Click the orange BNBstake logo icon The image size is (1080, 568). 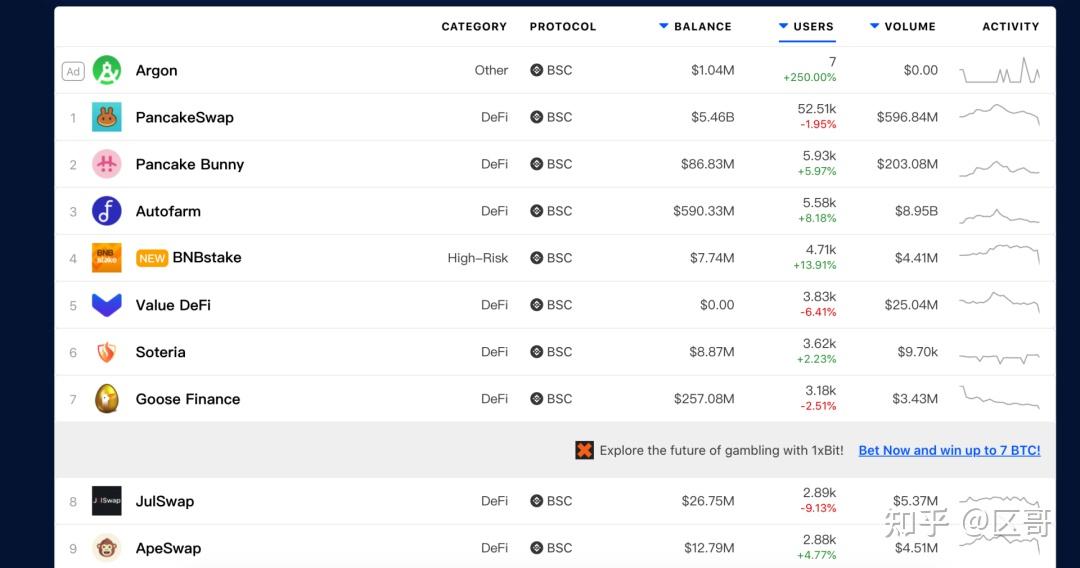click(107, 258)
